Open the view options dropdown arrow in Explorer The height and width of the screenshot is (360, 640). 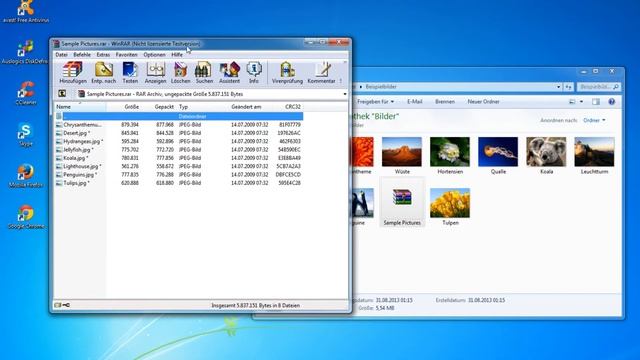(581, 102)
